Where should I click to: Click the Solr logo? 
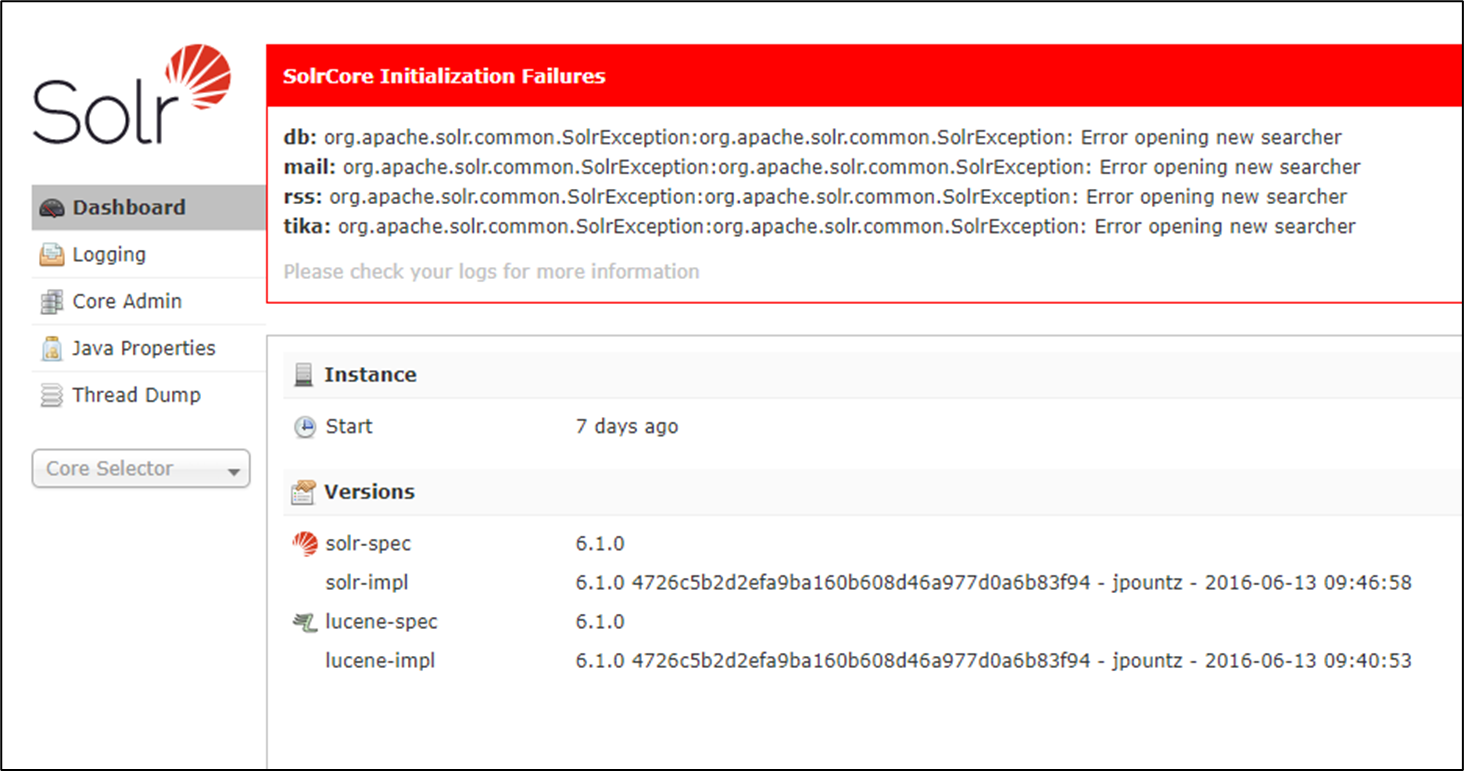(x=132, y=95)
